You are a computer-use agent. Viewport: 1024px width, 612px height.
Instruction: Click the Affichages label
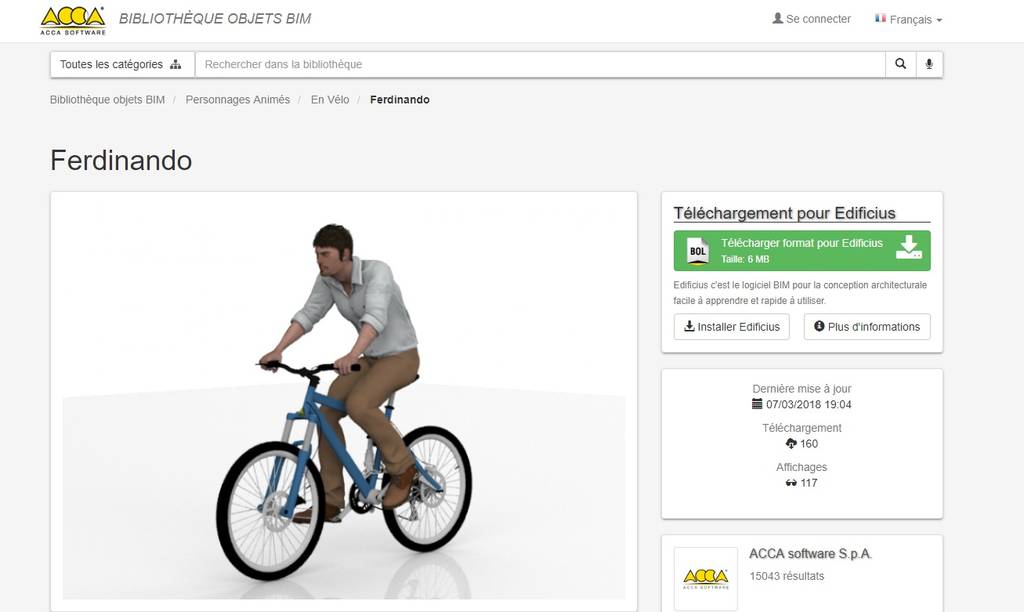click(x=801, y=467)
